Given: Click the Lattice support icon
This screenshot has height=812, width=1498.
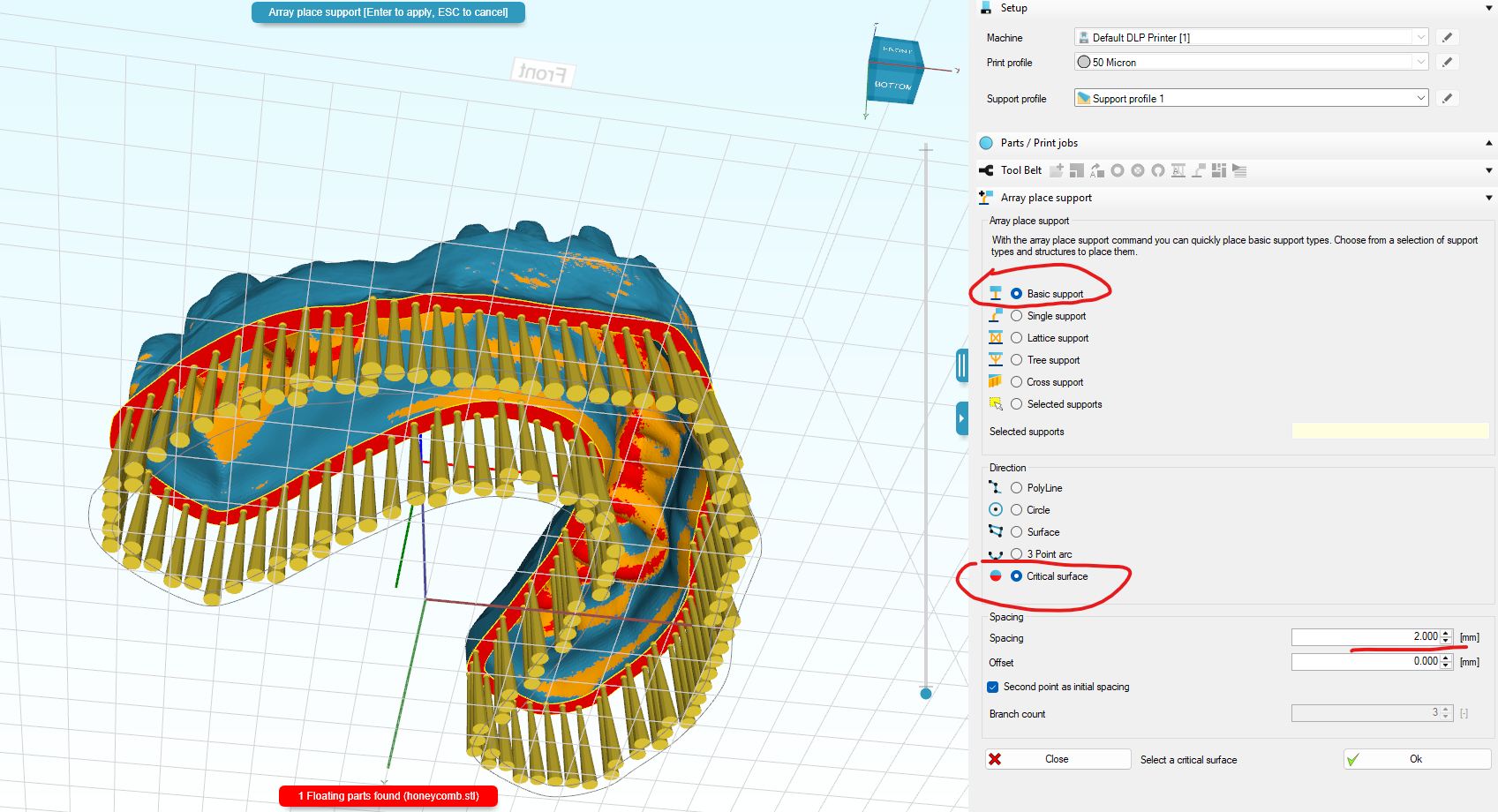Looking at the screenshot, I should point(996,338).
